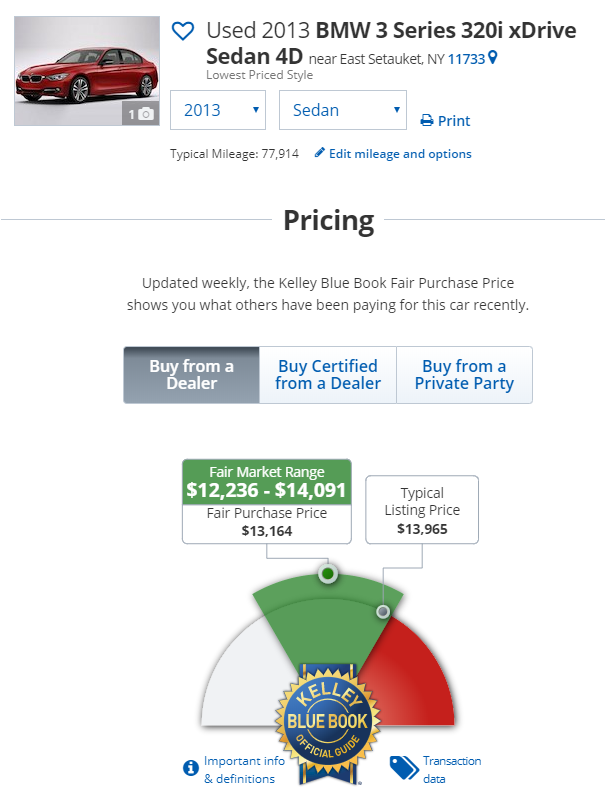
Task: Click the printer icon
Action: 427,121
